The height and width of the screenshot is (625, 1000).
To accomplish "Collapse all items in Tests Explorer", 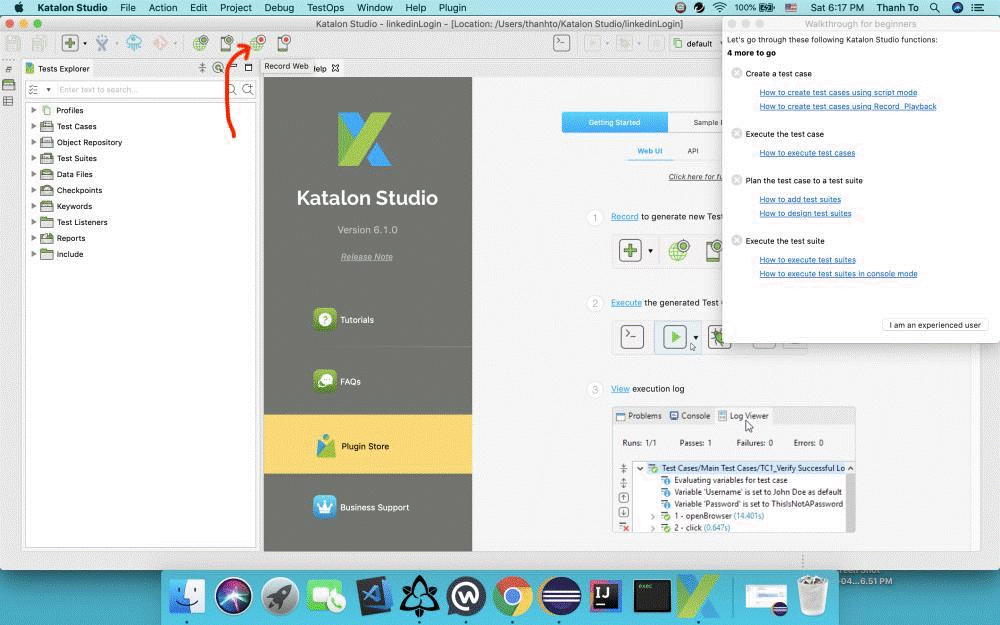I will (x=202, y=68).
